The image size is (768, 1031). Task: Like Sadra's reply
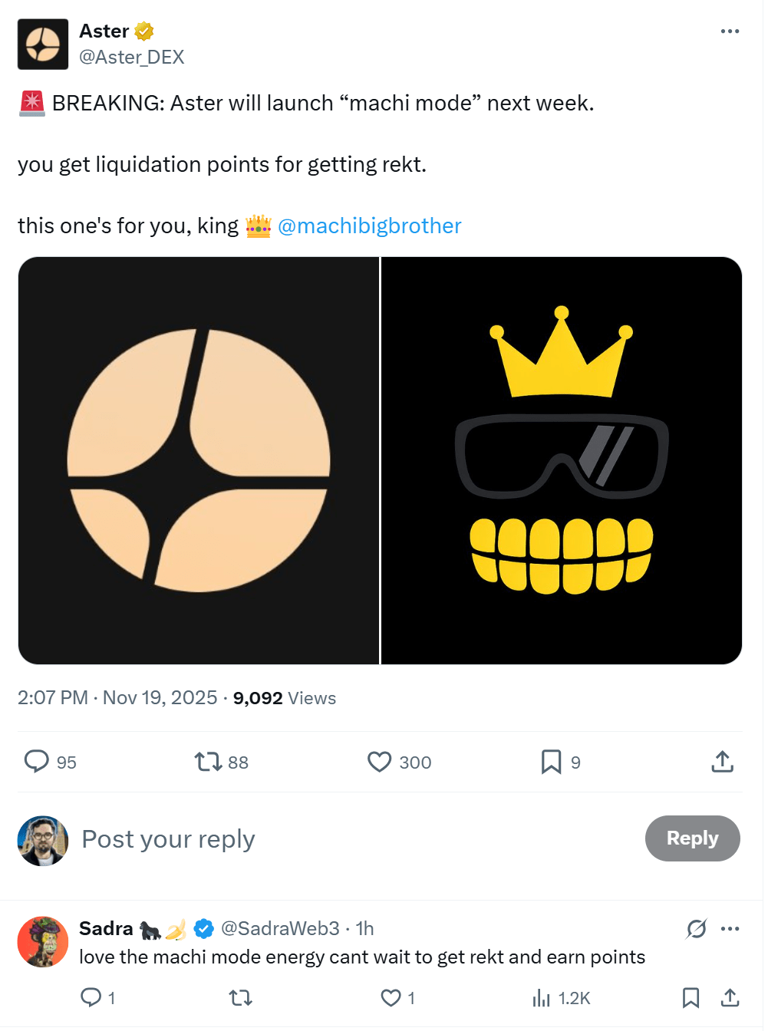coord(392,997)
